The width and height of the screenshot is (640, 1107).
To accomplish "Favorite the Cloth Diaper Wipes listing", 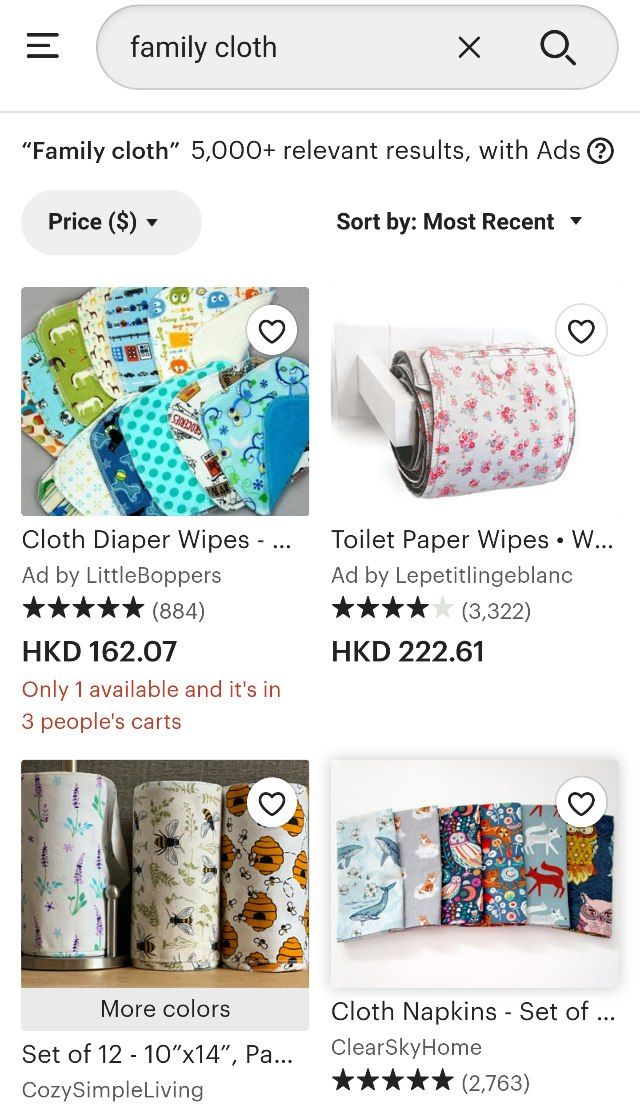I will tap(272, 331).
